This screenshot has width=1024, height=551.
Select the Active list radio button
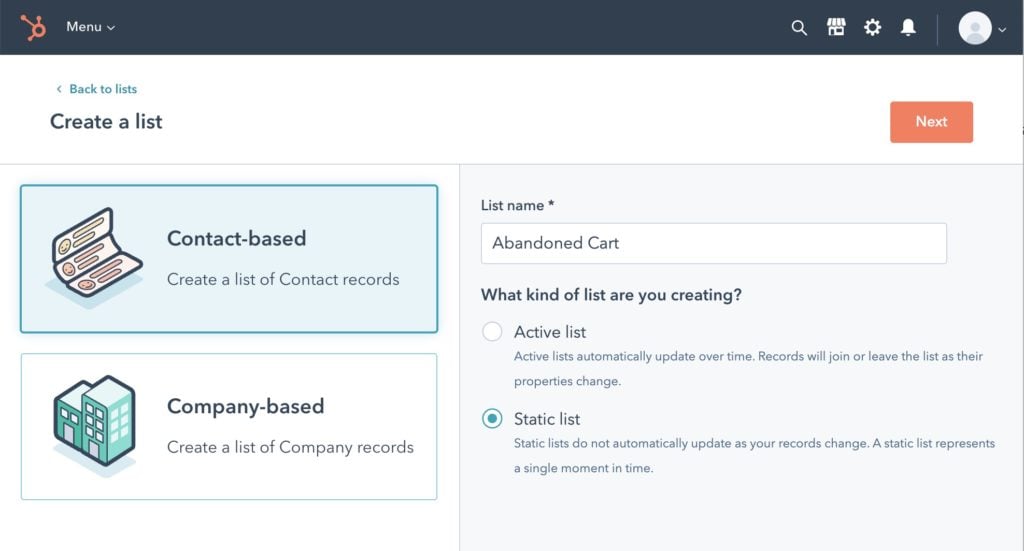492,332
